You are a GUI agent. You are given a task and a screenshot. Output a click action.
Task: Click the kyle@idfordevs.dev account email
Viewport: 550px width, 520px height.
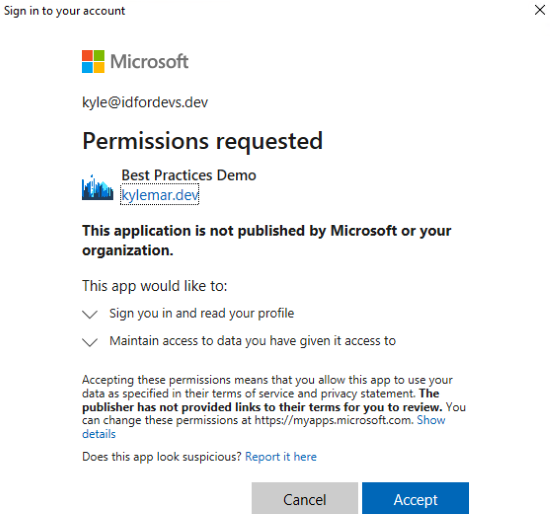tap(145, 102)
